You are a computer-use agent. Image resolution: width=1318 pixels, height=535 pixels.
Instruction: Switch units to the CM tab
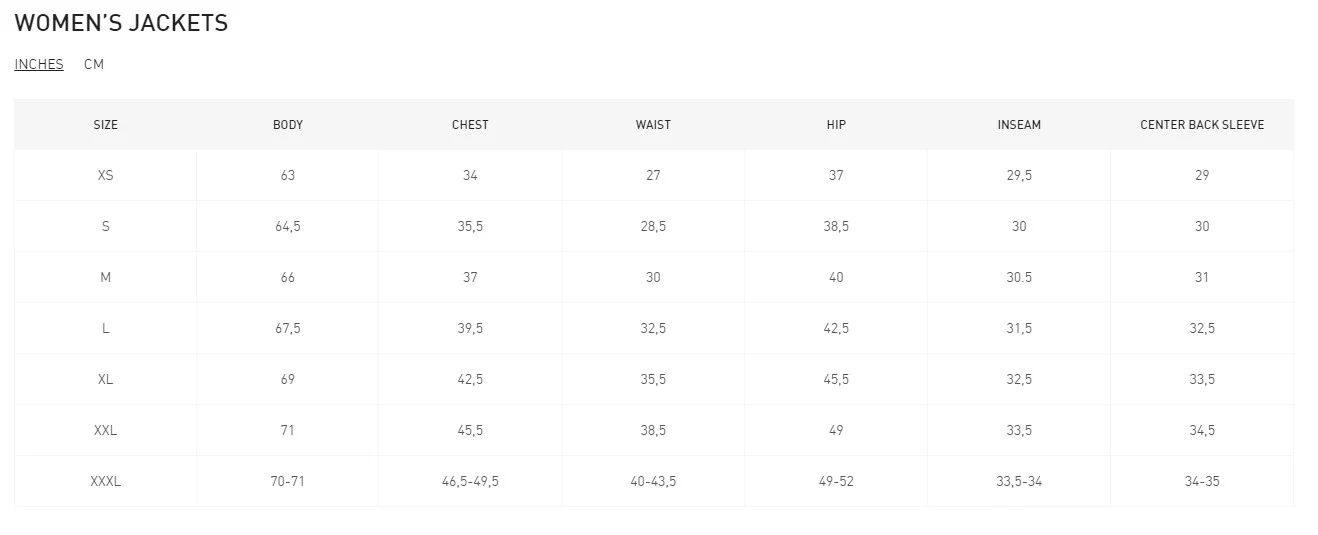coord(94,64)
